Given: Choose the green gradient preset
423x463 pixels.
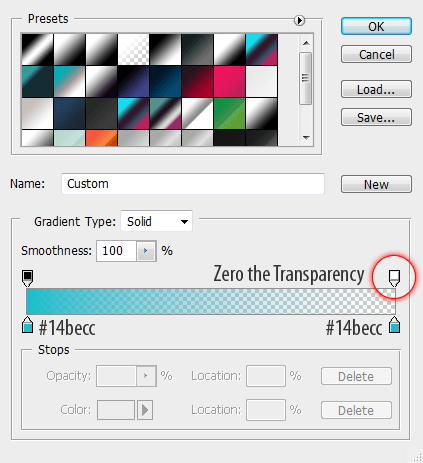Looking at the screenshot, I should [x=229, y=113].
